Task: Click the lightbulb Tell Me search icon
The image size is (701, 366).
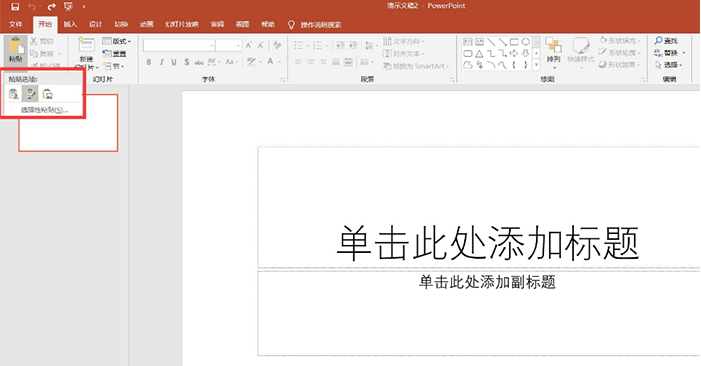Action: tap(291, 25)
